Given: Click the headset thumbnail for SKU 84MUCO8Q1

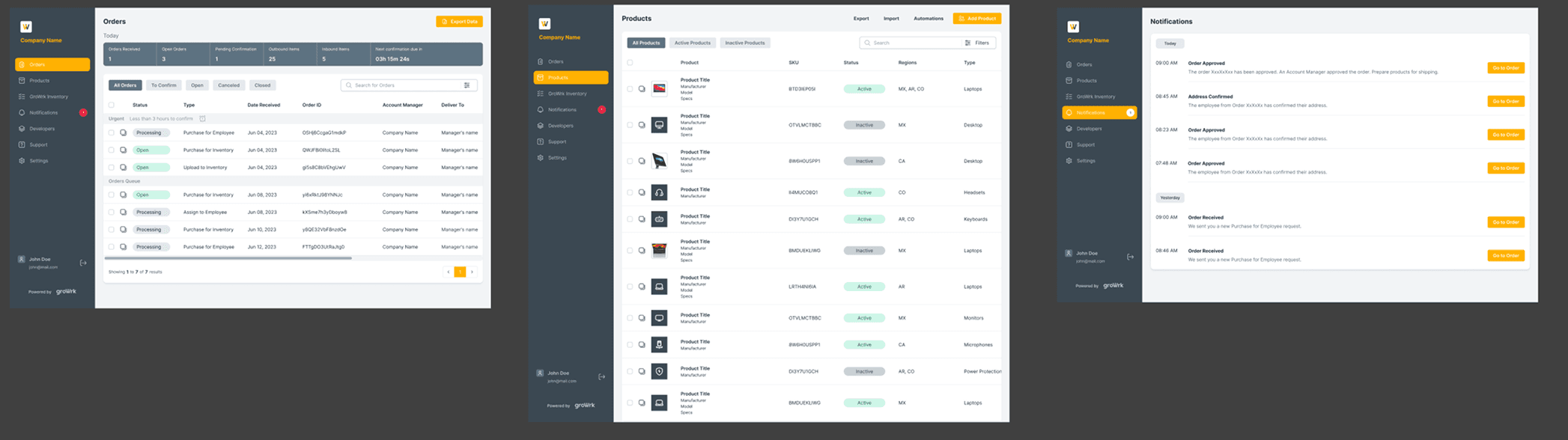Looking at the screenshot, I should tap(659, 192).
